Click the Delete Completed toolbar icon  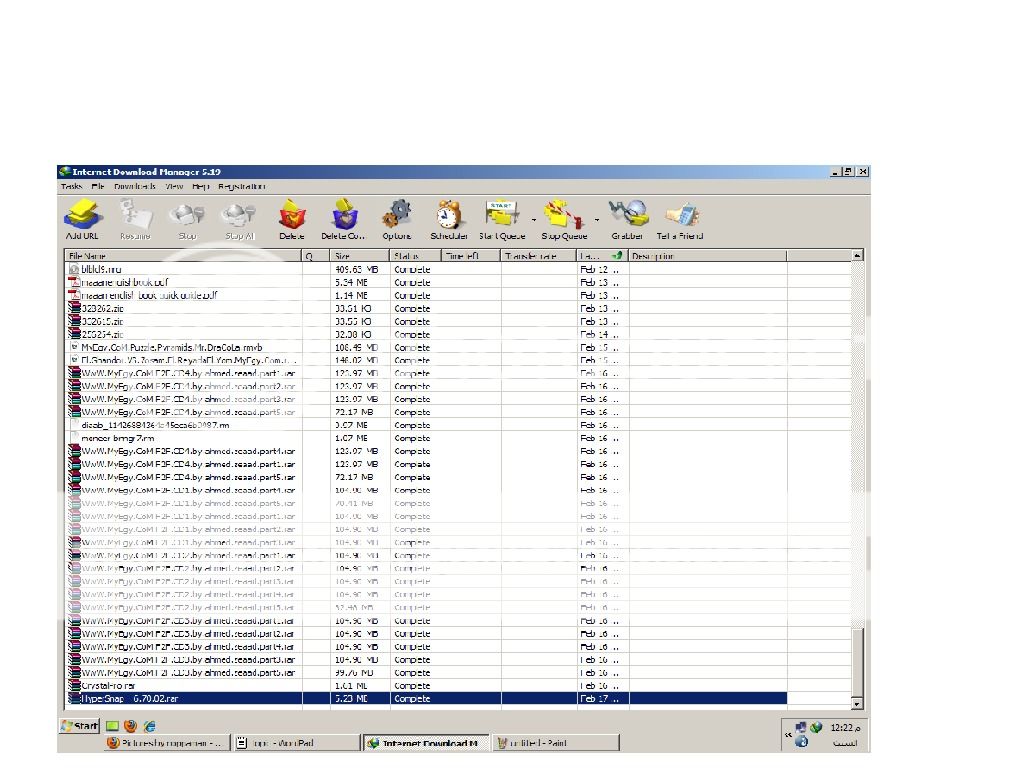[344, 214]
